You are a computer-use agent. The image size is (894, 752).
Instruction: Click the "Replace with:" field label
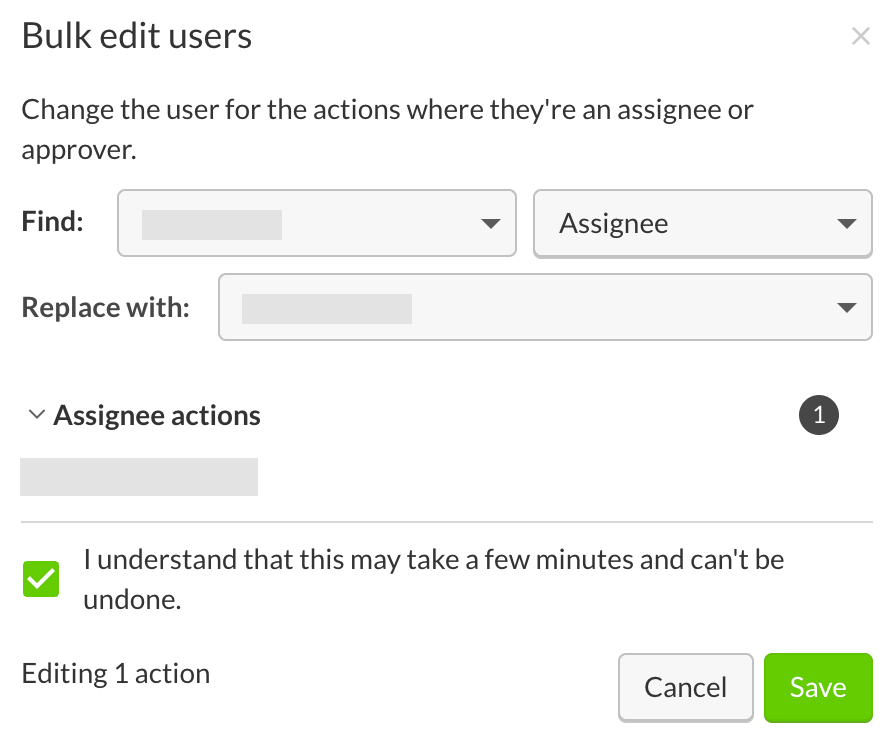[x=105, y=306]
